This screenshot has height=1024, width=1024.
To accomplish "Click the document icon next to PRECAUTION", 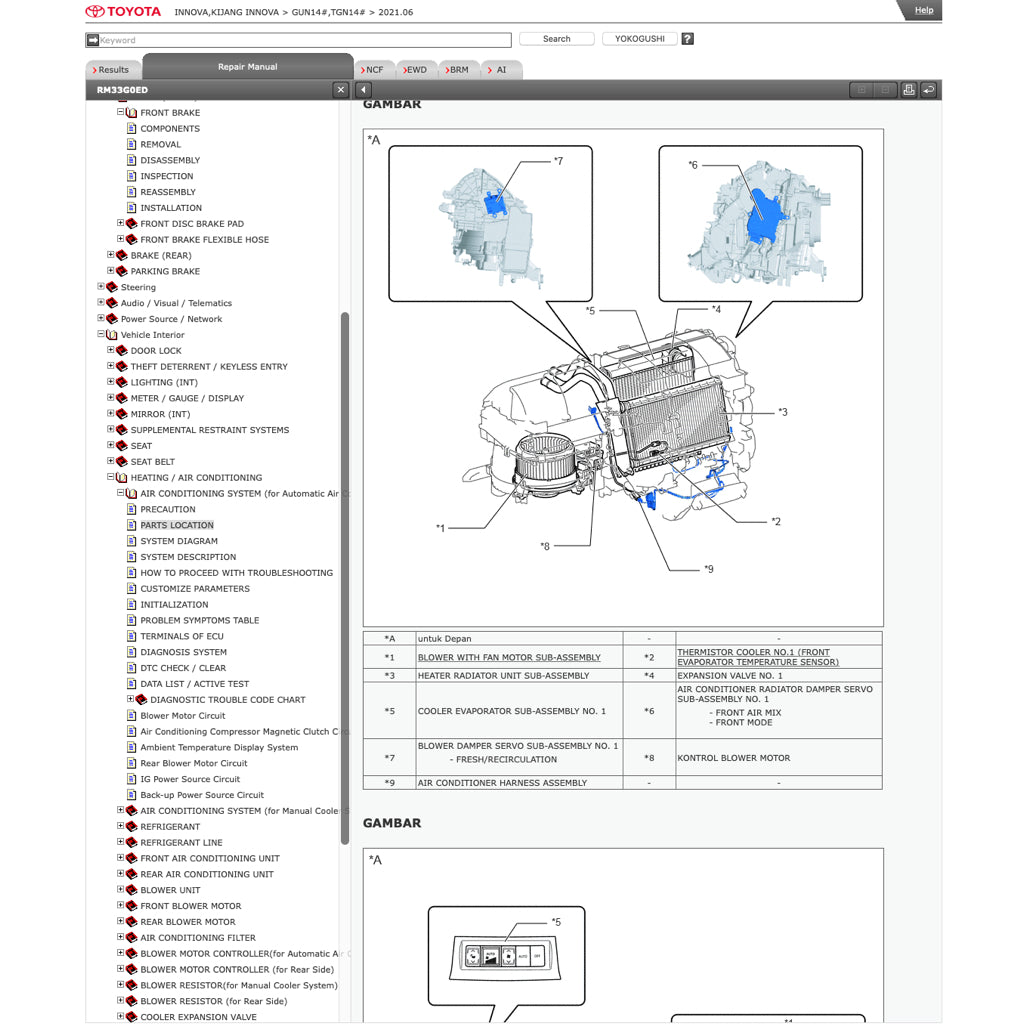I will (132, 509).
